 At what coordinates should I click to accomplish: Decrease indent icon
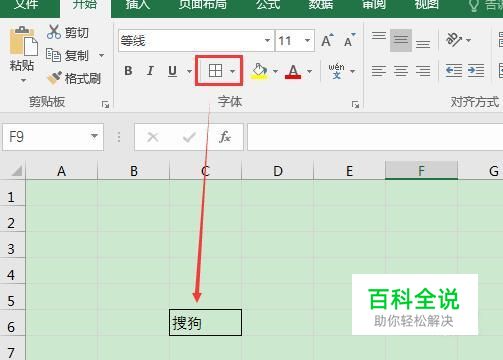454,71
